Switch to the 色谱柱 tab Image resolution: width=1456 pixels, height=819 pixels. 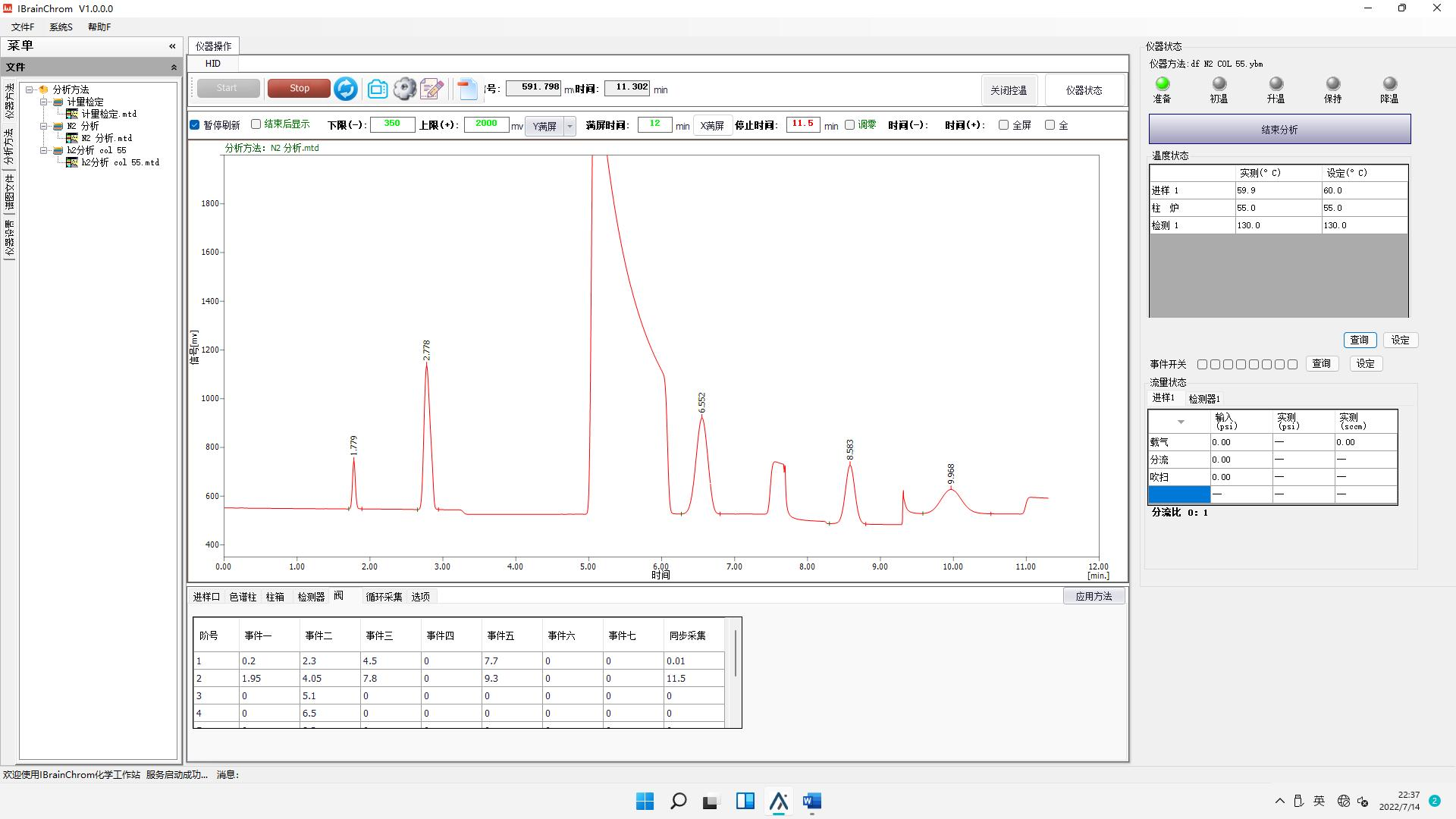[243, 597]
